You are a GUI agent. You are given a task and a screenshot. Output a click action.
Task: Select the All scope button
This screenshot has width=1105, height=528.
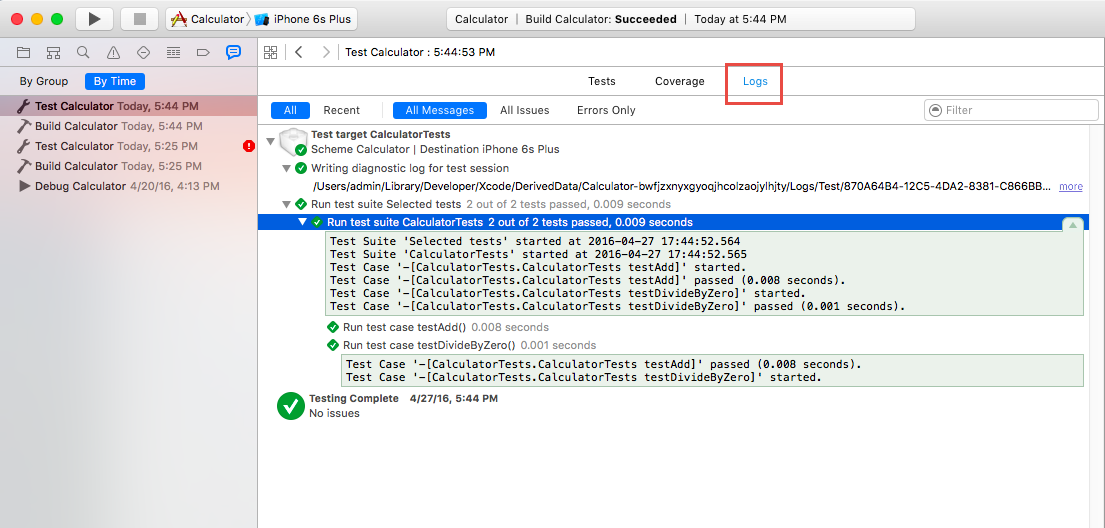pyautogui.click(x=290, y=110)
